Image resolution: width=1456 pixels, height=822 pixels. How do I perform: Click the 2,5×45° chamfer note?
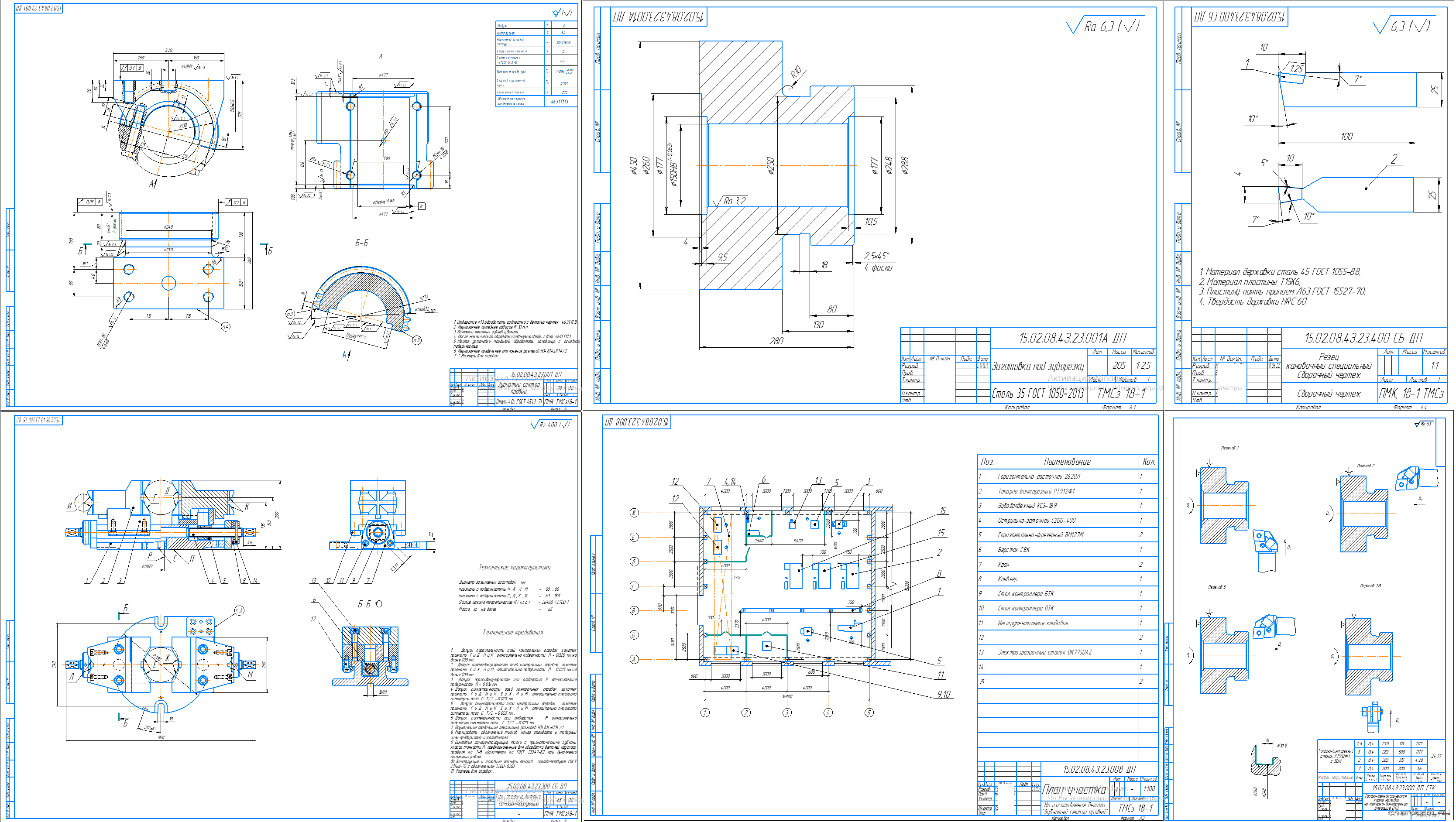[x=876, y=256]
